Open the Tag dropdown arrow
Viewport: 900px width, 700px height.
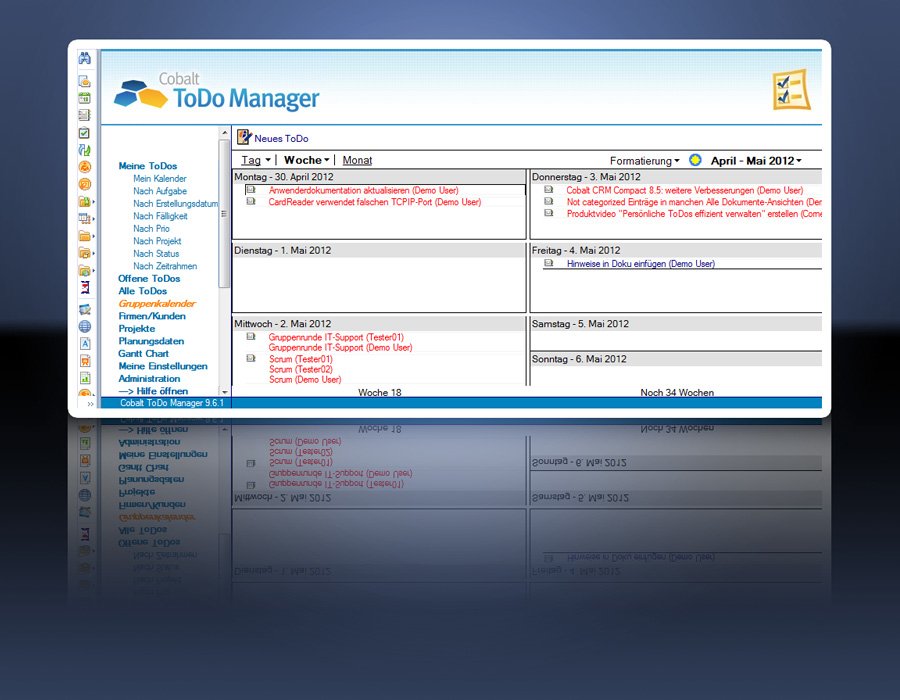tap(267, 160)
